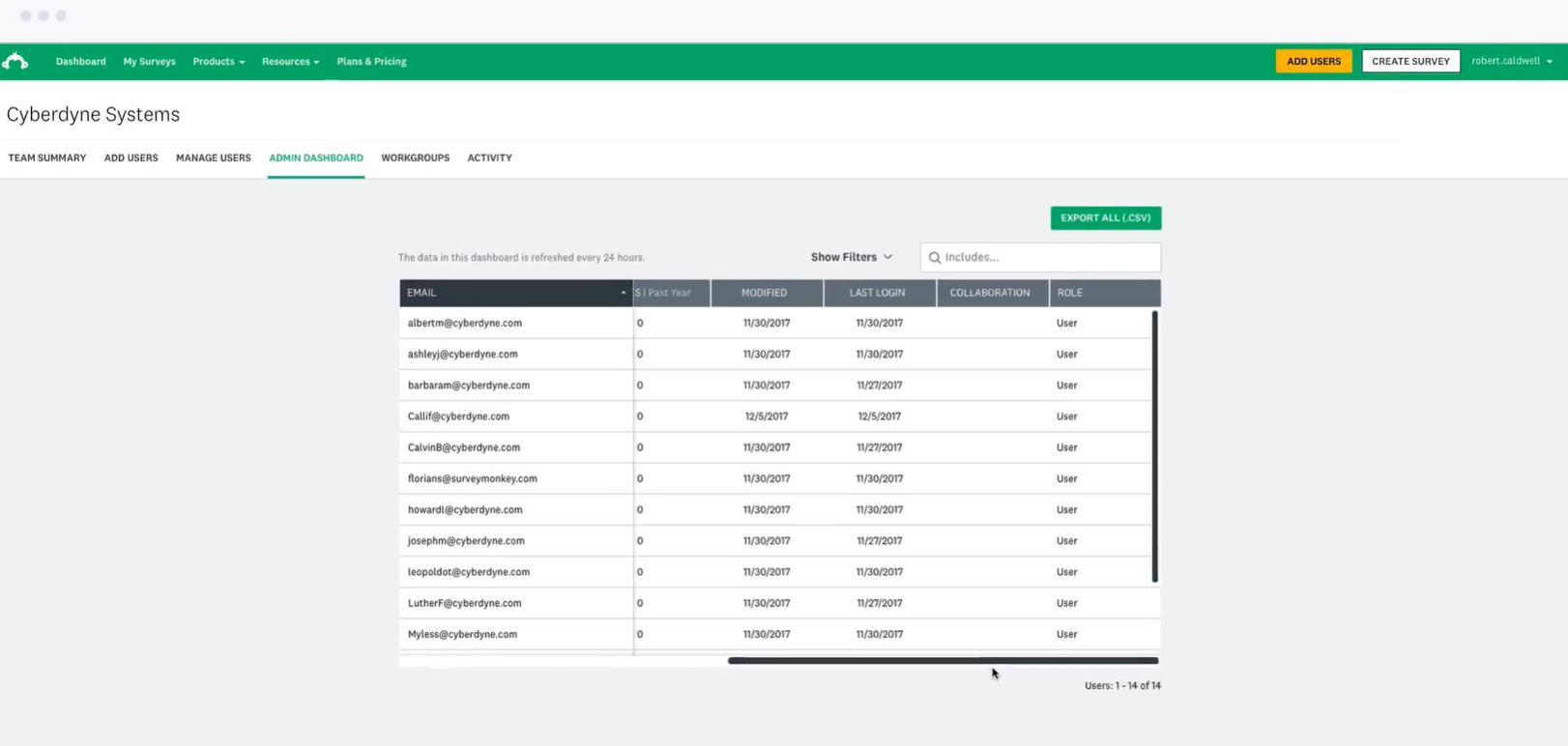Click the vertical table scrollbar
This screenshot has width=1568, height=746.
click(1154, 445)
